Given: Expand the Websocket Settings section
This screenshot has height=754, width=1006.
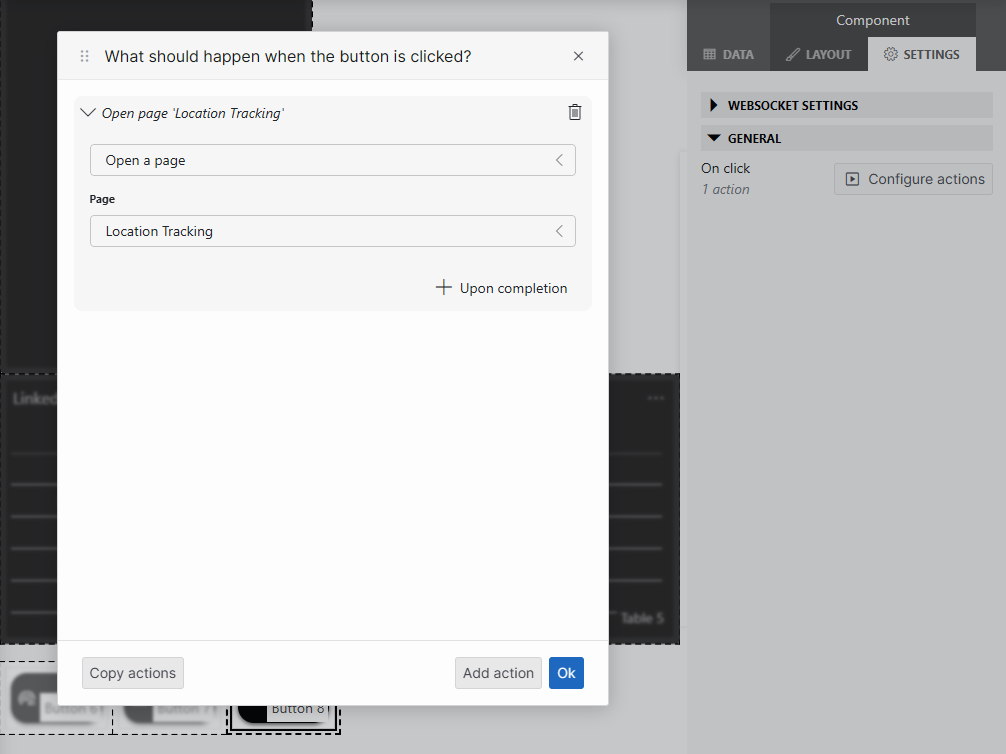Looking at the screenshot, I should tap(715, 105).
